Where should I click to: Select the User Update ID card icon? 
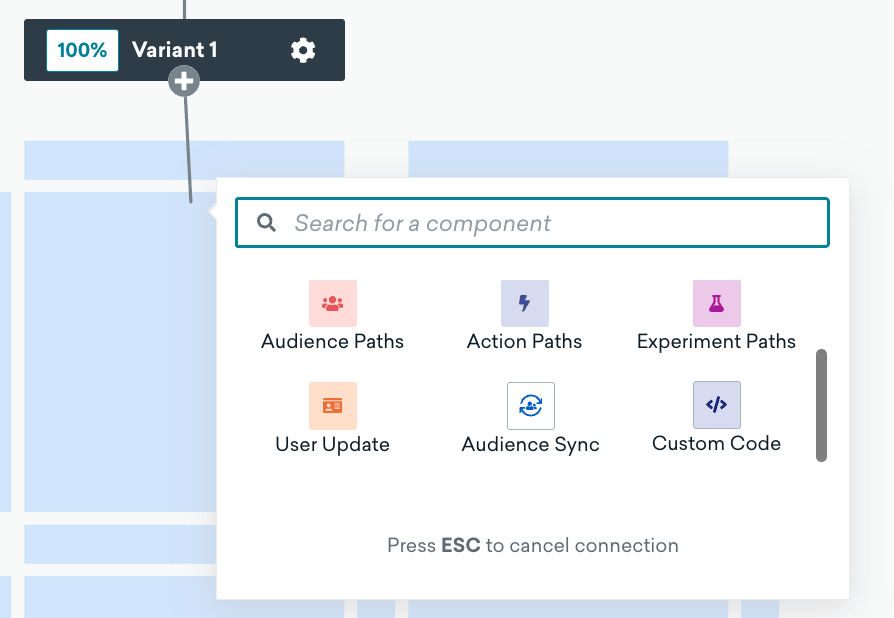333,405
